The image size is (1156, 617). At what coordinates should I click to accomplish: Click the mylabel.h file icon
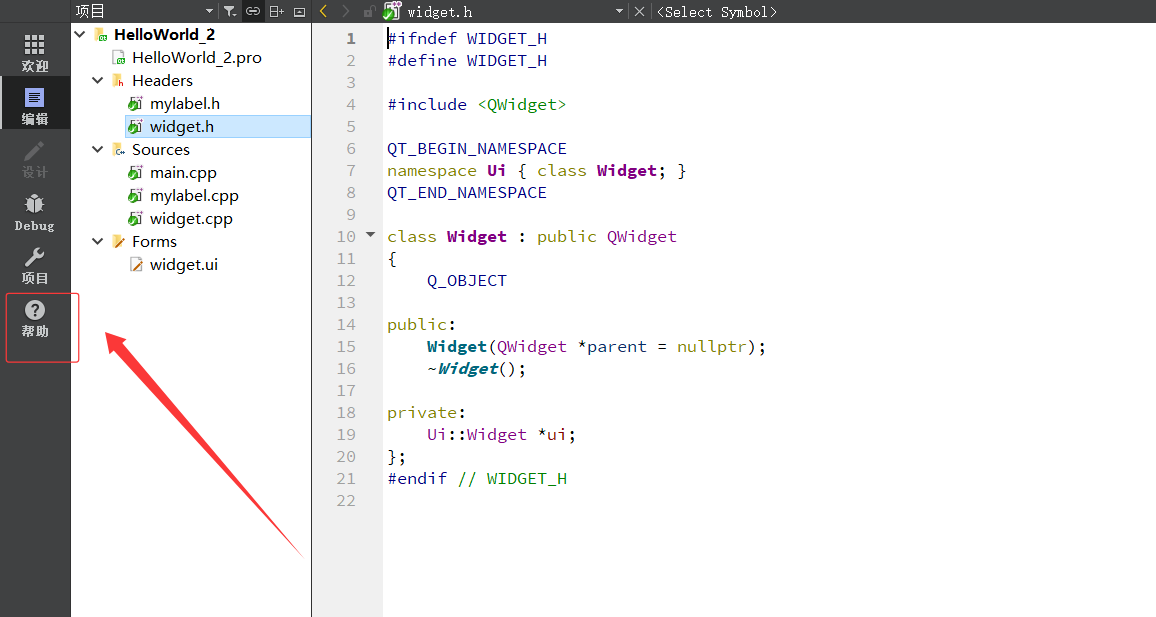[x=135, y=103]
